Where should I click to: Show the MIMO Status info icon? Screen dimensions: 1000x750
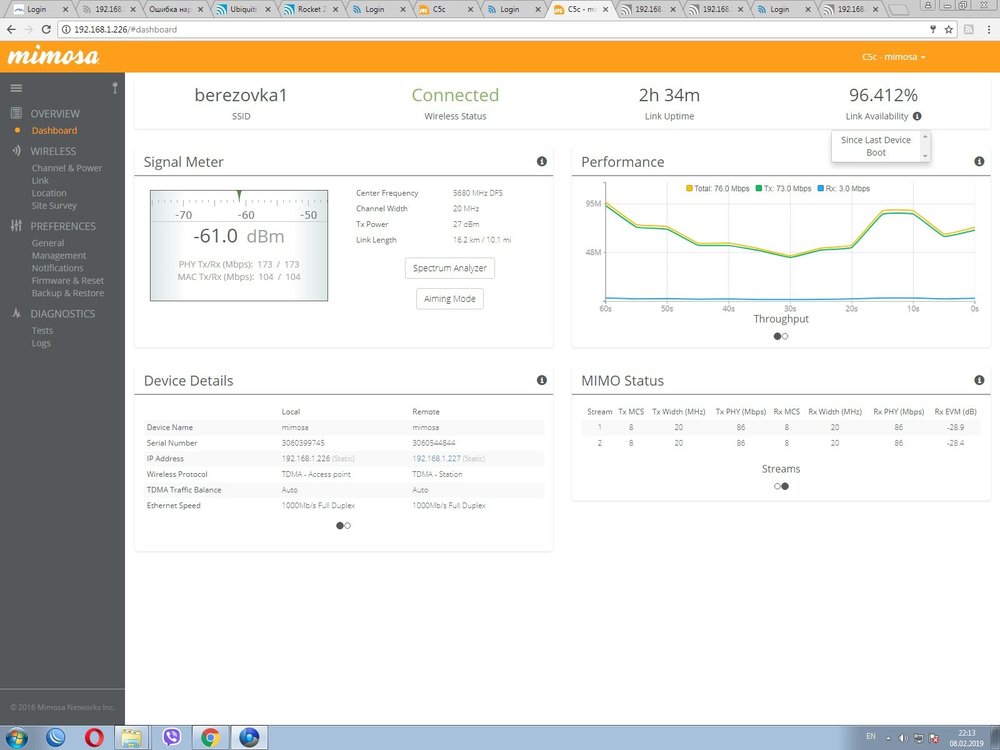pos(979,380)
